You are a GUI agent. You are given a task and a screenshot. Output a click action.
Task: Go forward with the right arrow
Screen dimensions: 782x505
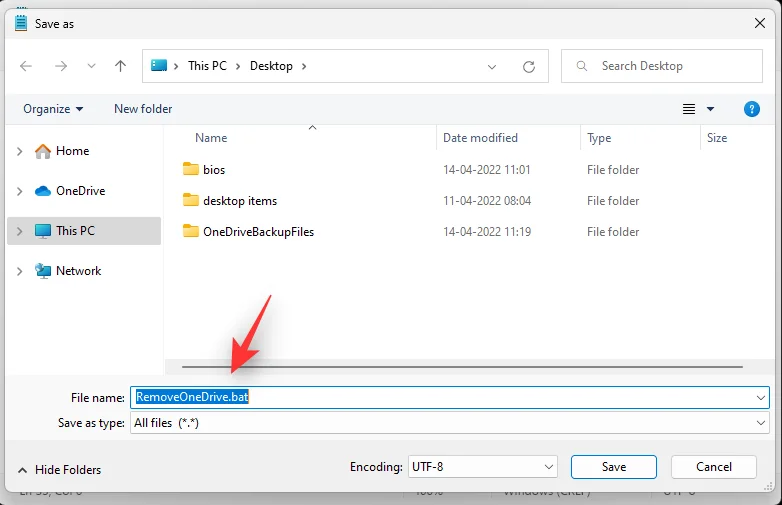(x=61, y=66)
